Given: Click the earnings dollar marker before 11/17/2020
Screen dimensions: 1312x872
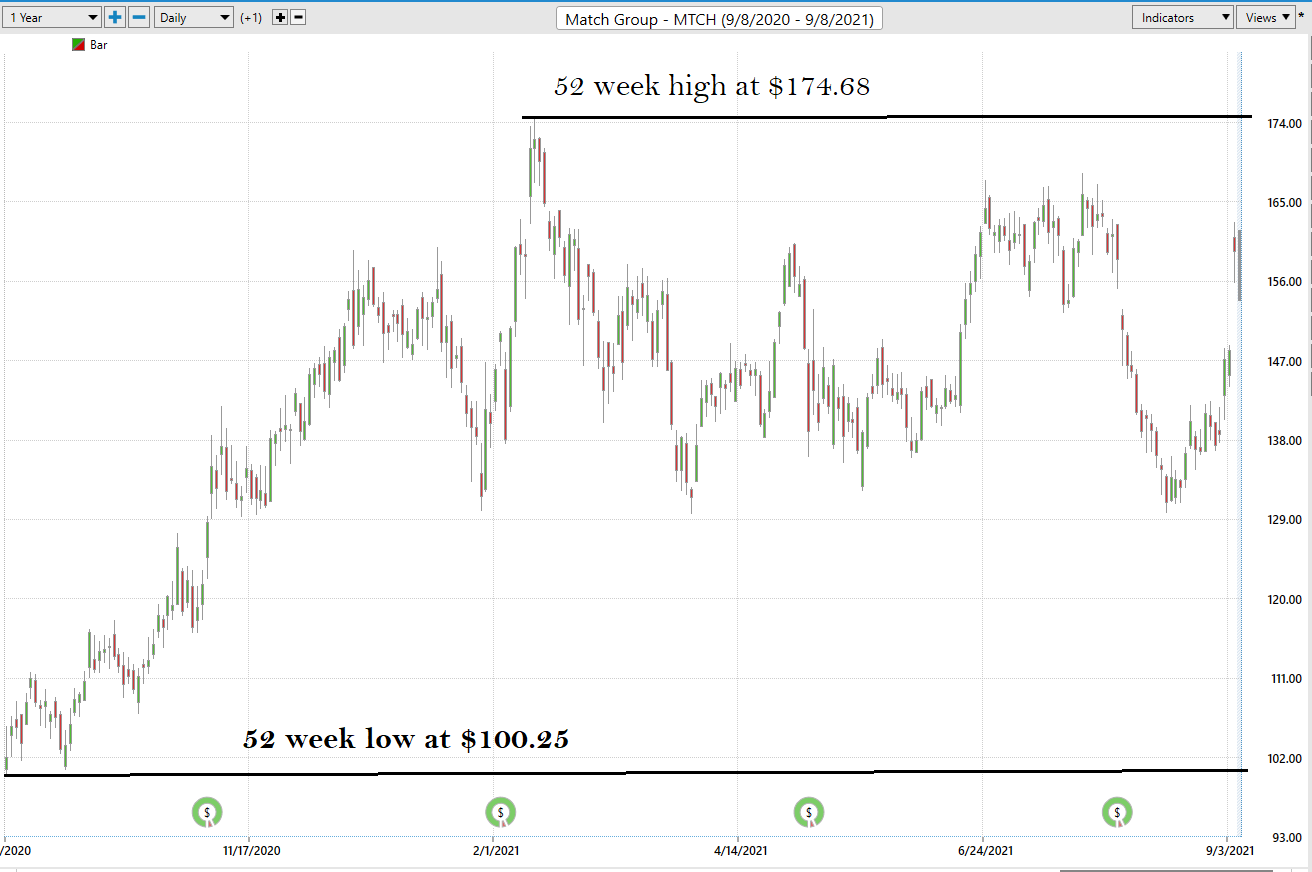Looking at the screenshot, I should pyautogui.click(x=207, y=813).
